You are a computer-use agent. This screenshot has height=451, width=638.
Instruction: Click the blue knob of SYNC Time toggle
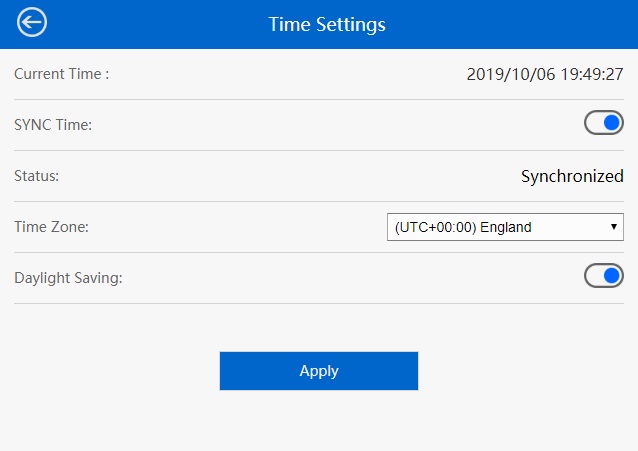[x=612, y=123]
